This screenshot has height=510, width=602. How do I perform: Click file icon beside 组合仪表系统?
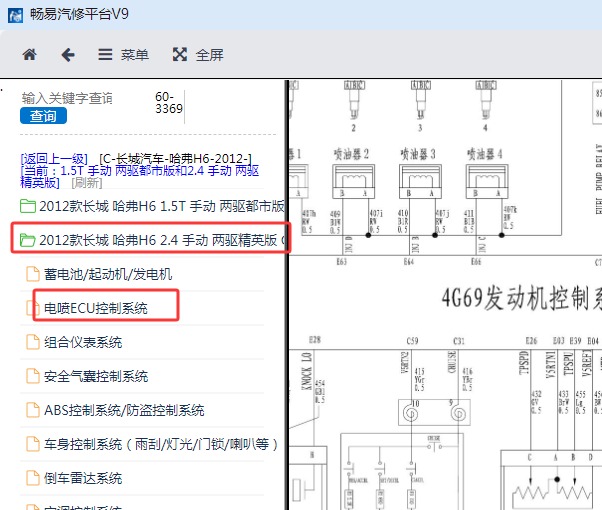tap(33, 342)
